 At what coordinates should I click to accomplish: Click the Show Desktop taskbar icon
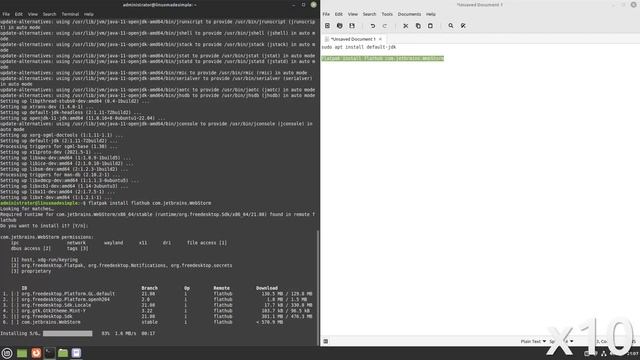click(x=22, y=353)
